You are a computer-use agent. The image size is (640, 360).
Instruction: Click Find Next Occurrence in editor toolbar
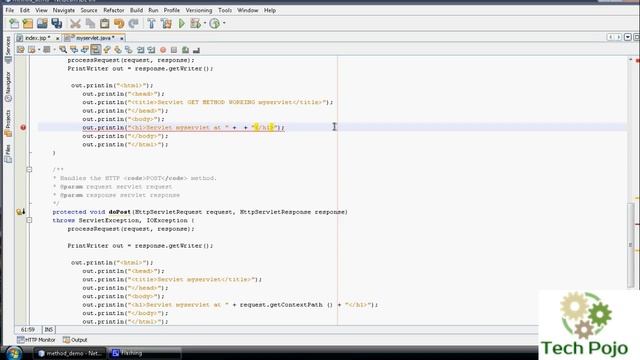pyautogui.click(x=84, y=50)
